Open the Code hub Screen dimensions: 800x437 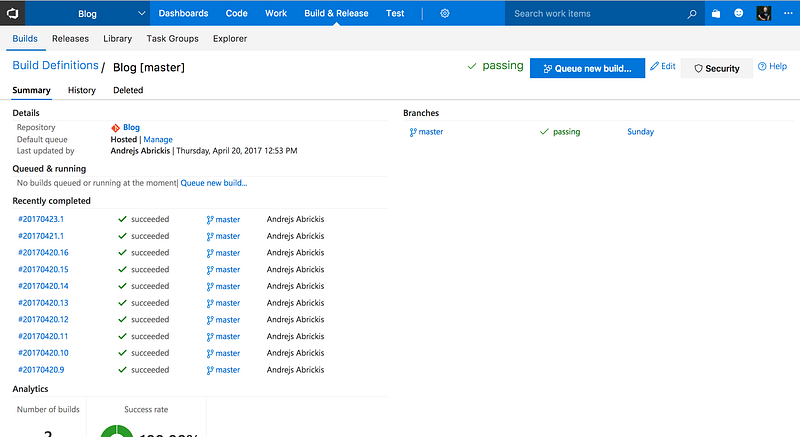pos(236,13)
